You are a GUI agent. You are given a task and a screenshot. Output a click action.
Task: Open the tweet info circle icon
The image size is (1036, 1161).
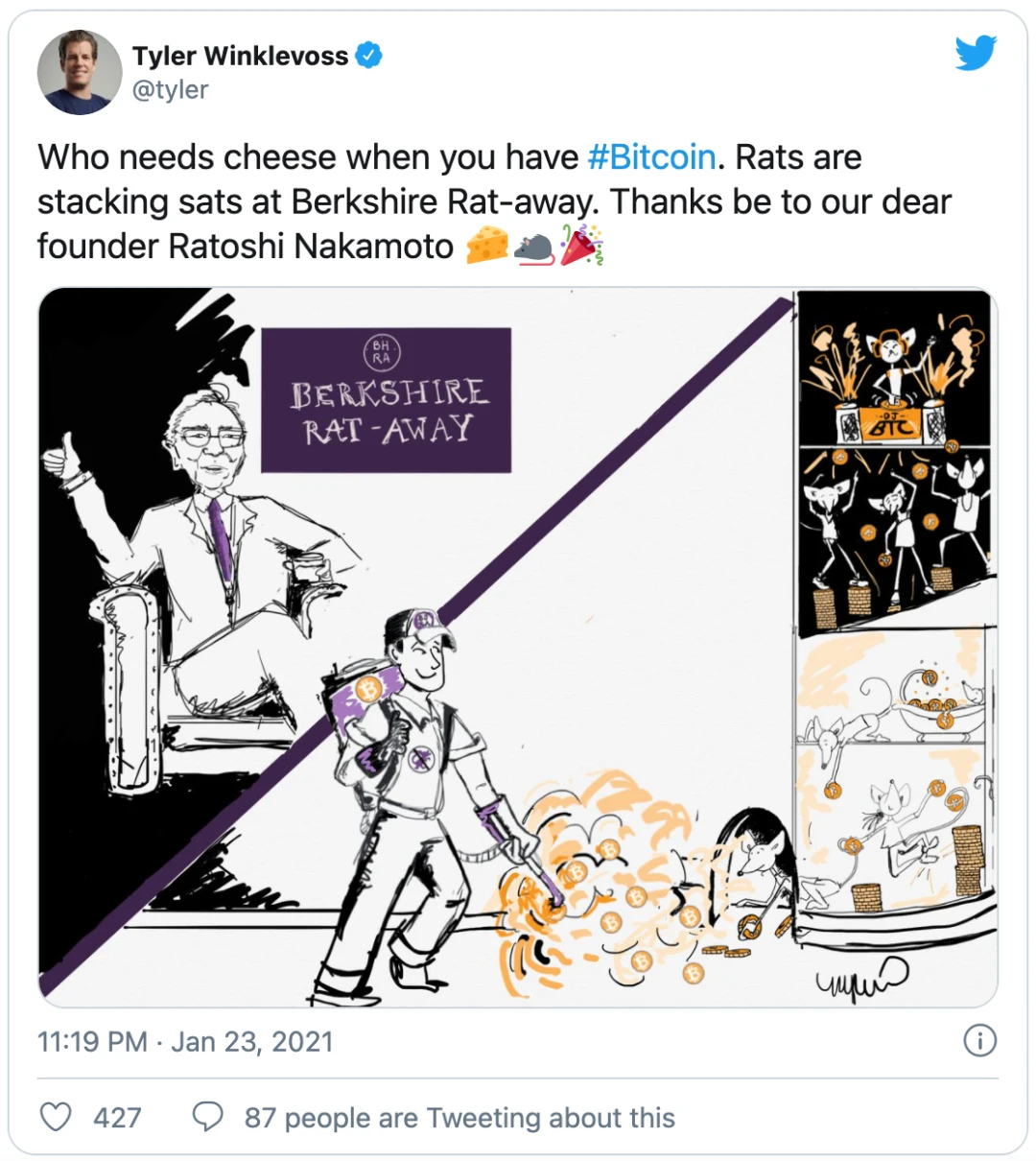coord(979,1041)
